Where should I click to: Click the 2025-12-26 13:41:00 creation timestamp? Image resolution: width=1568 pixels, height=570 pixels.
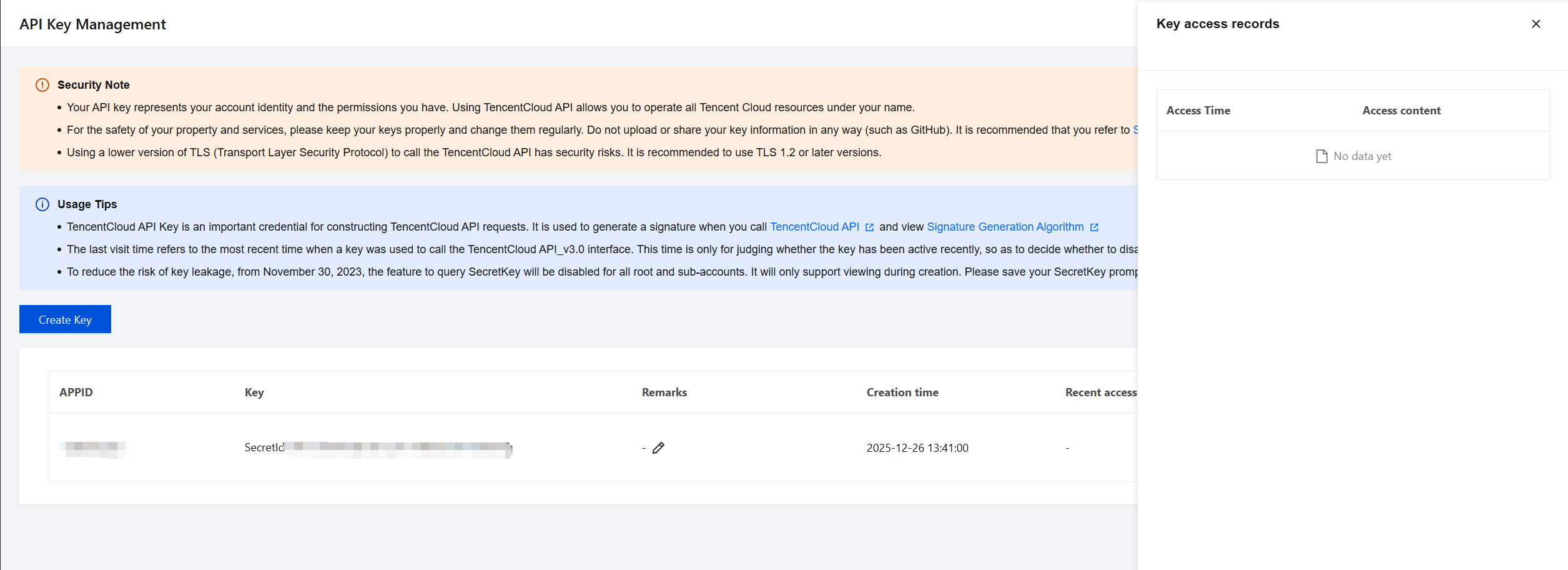(x=917, y=448)
